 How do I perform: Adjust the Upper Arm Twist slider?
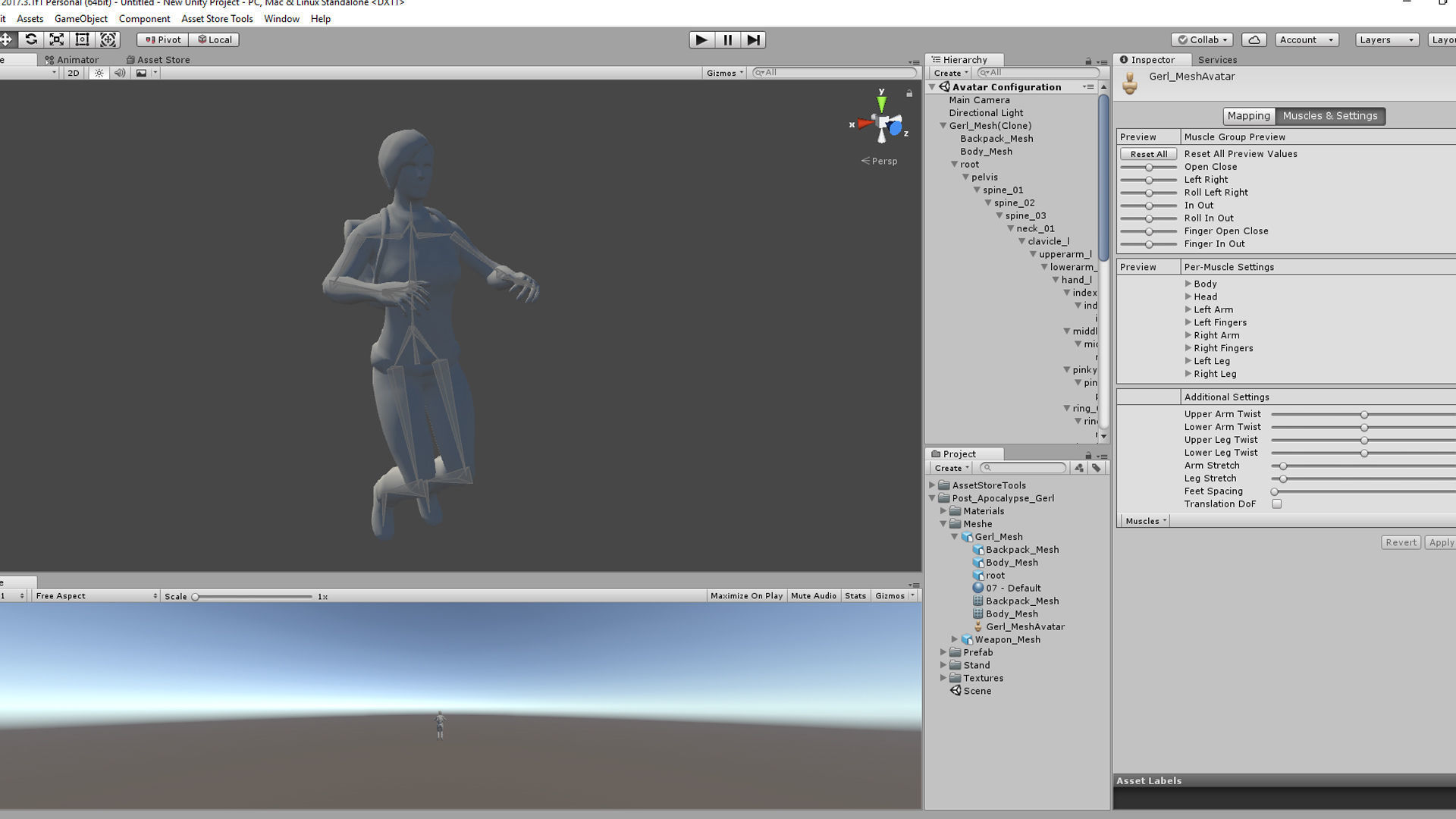click(x=1363, y=415)
